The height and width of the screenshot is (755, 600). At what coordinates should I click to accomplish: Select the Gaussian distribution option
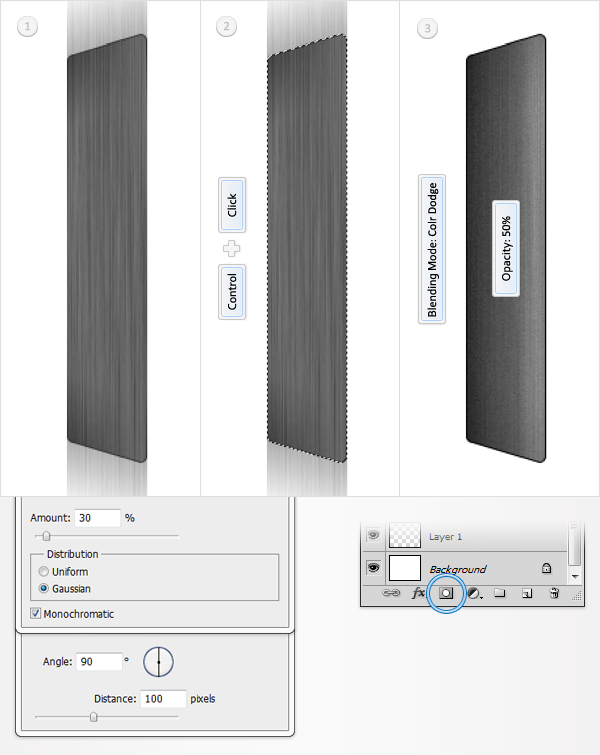pos(44,588)
